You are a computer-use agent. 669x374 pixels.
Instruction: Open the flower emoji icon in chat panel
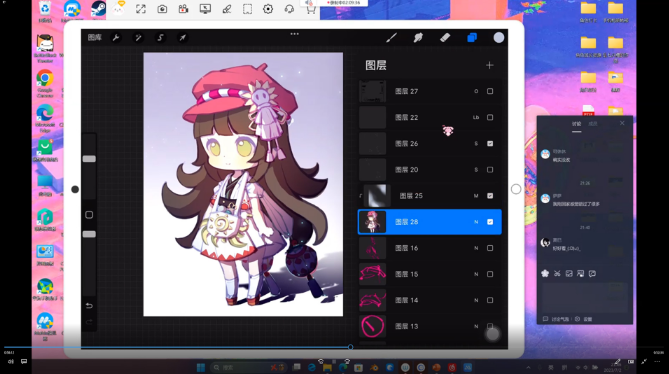click(x=545, y=274)
